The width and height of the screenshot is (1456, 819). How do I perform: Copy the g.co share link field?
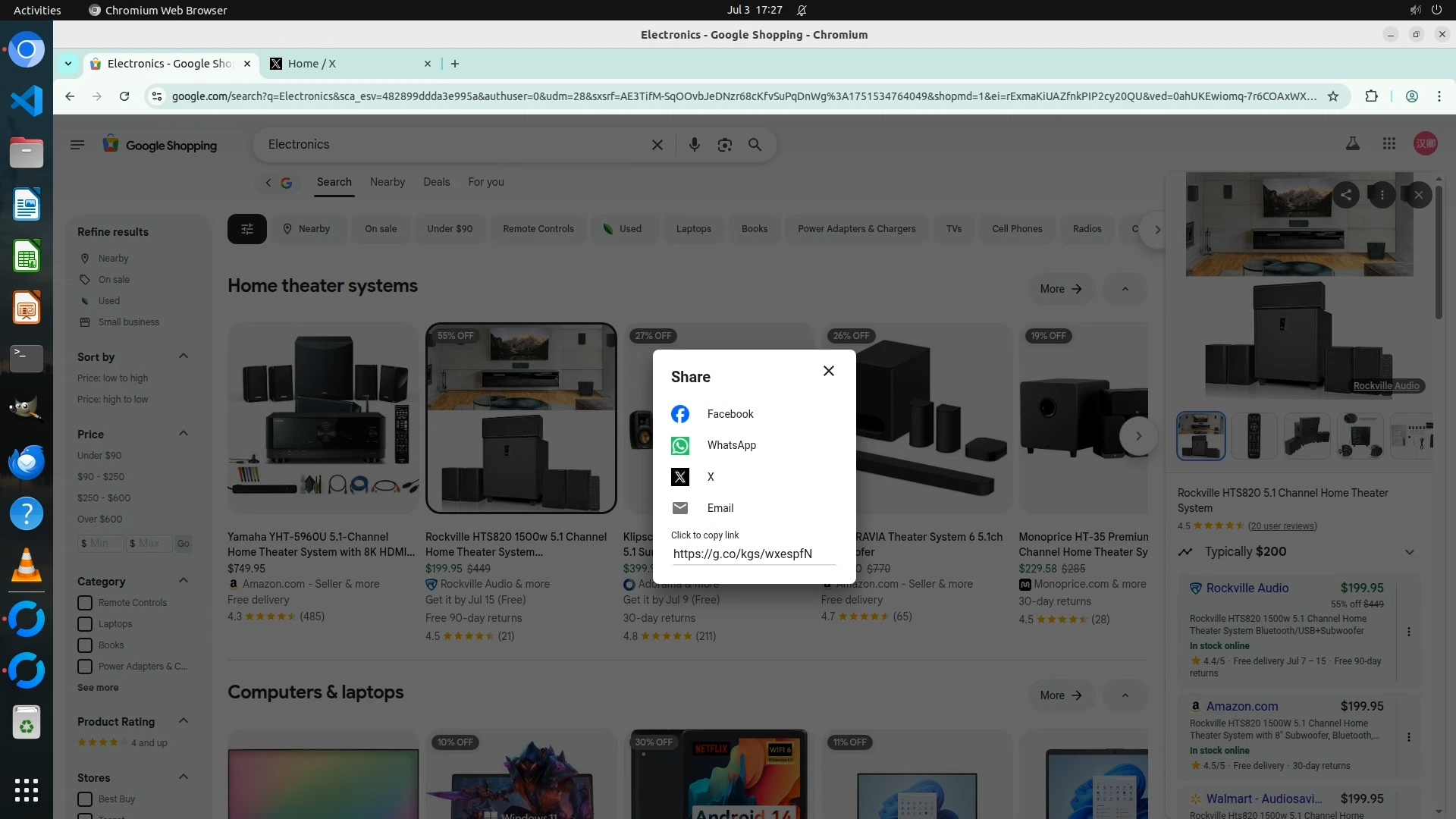(x=742, y=554)
